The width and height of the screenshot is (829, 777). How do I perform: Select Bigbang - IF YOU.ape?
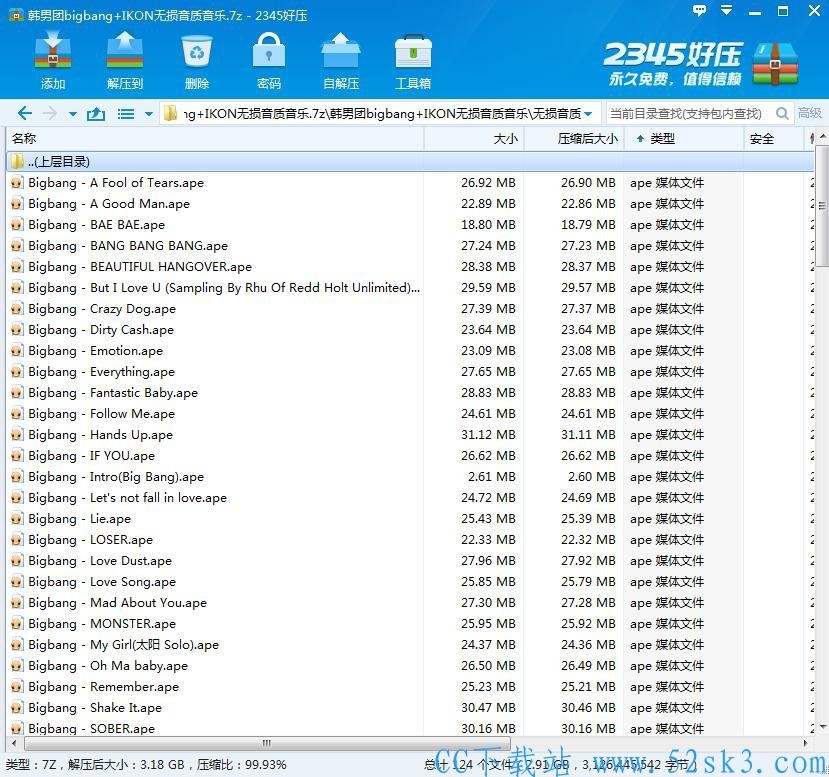coord(410,456)
